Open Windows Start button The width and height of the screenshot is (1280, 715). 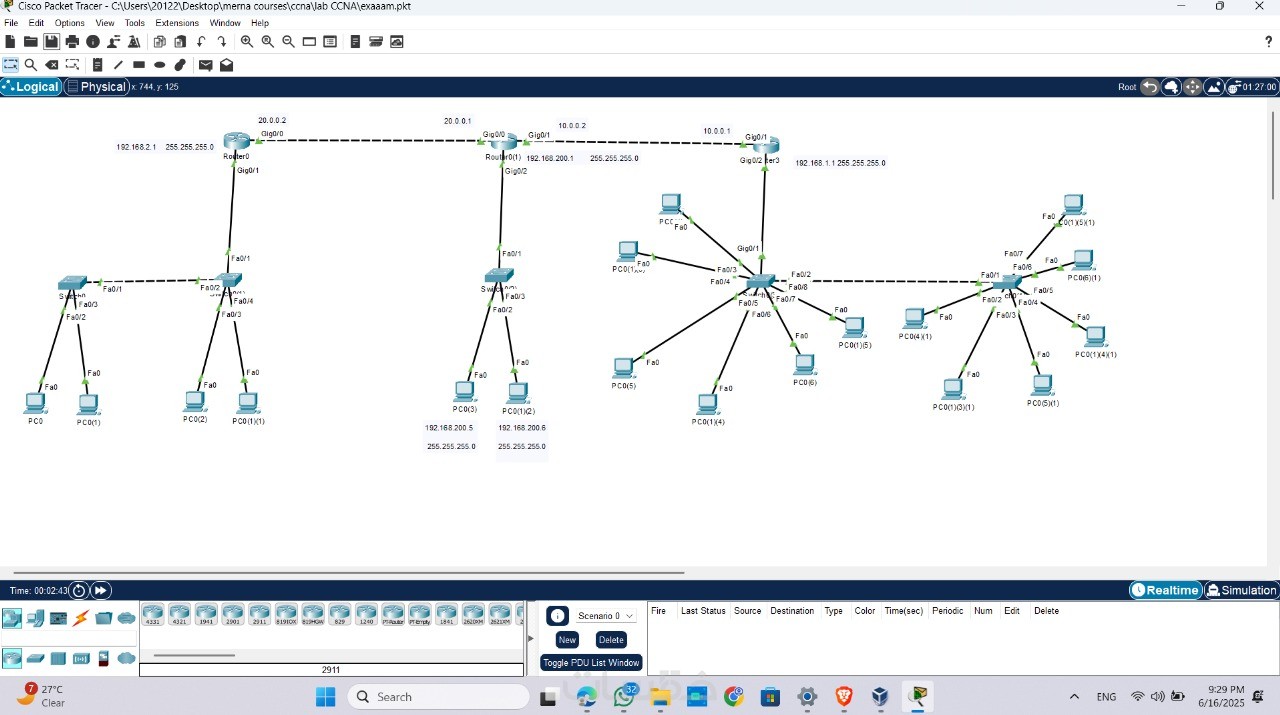tap(325, 696)
